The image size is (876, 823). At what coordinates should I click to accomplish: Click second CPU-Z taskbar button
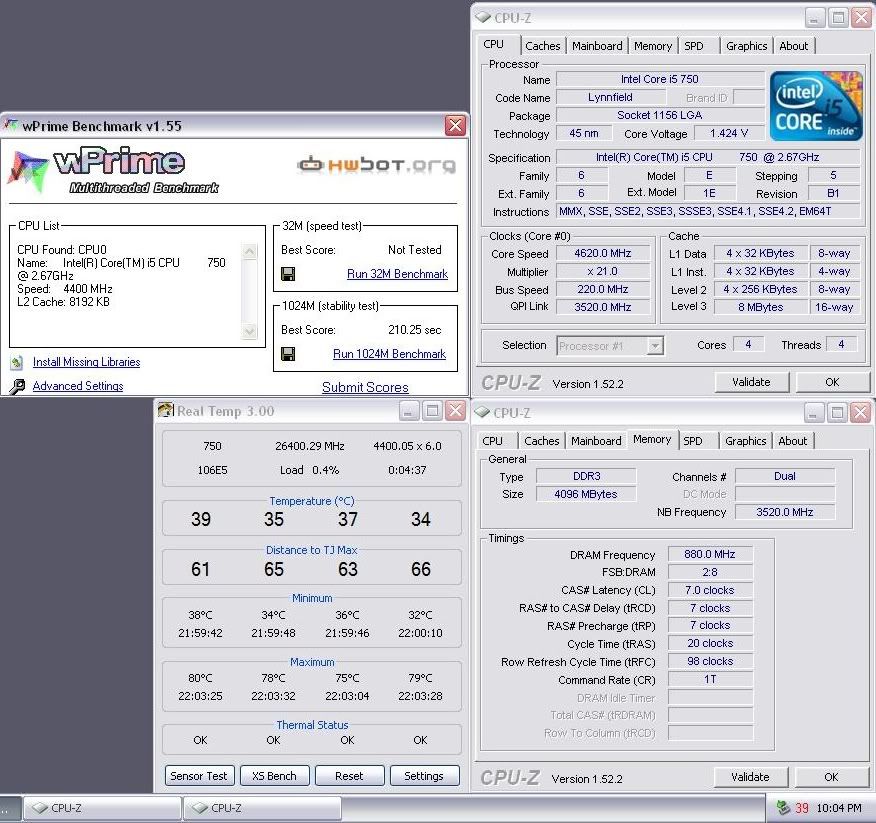[x=263, y=808]
